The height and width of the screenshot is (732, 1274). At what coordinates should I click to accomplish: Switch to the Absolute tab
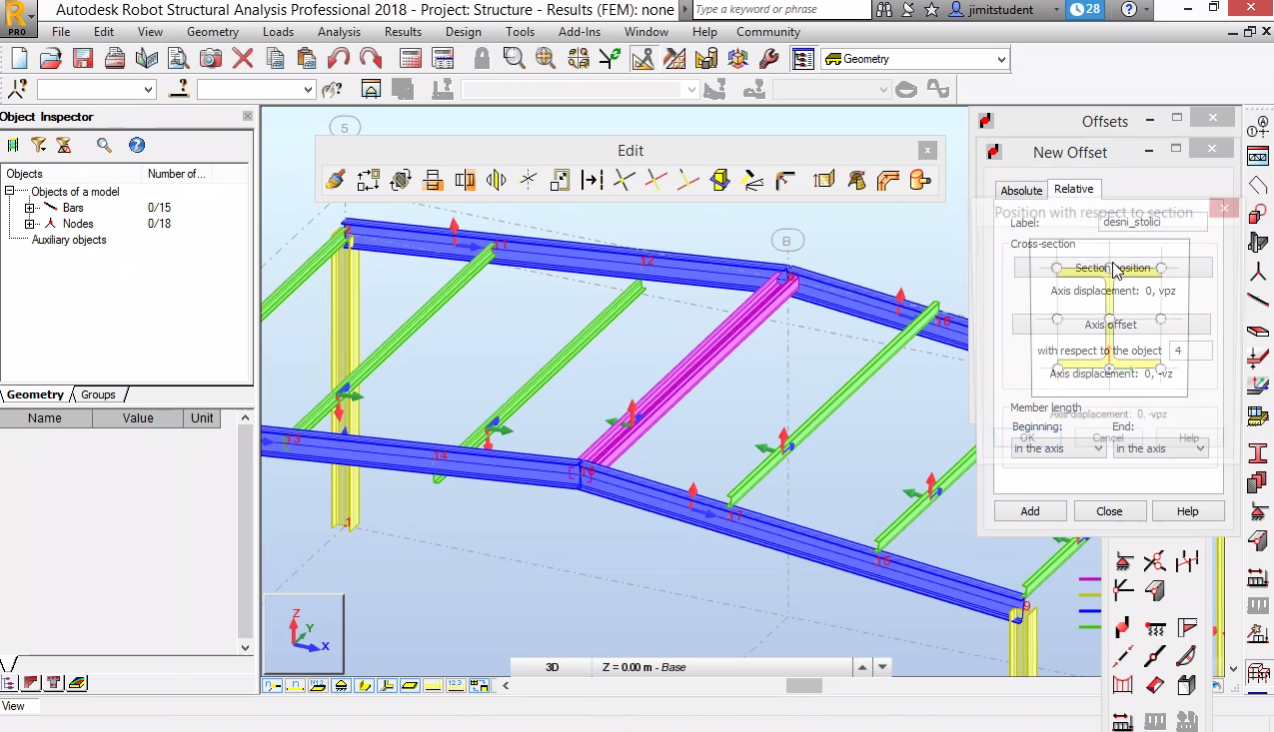click(x=1021, y=190)
